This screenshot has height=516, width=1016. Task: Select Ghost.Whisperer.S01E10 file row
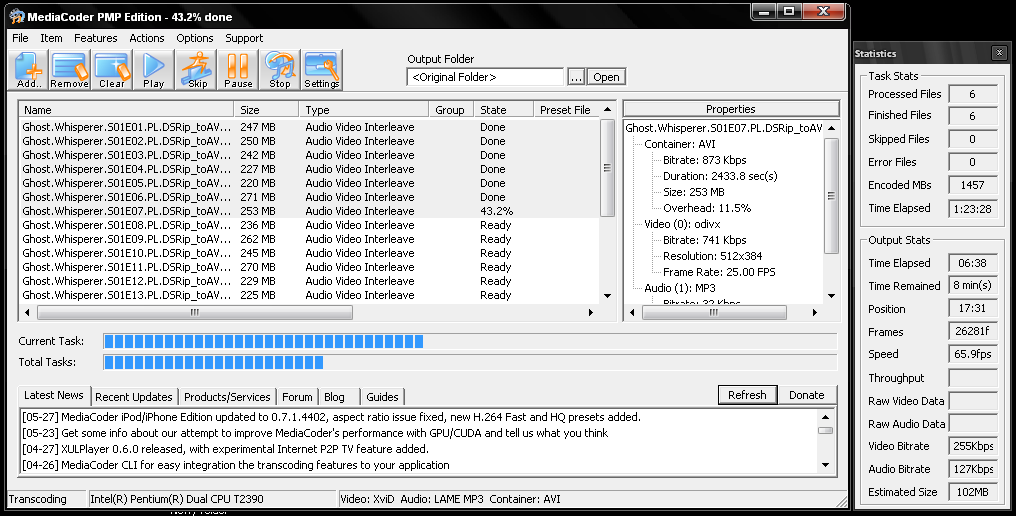tap(309, 253)
